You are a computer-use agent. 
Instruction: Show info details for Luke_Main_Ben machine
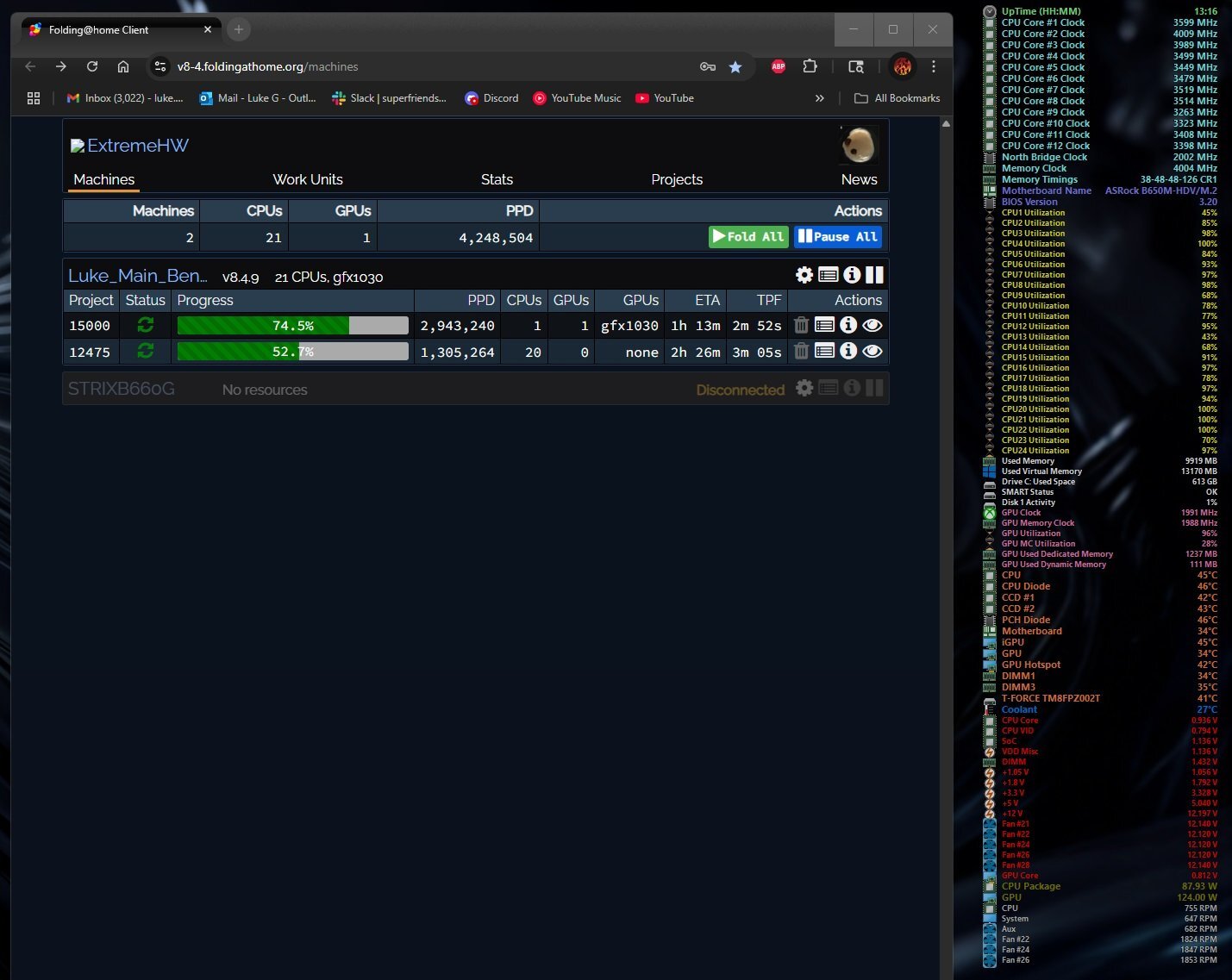pos(852,275)
